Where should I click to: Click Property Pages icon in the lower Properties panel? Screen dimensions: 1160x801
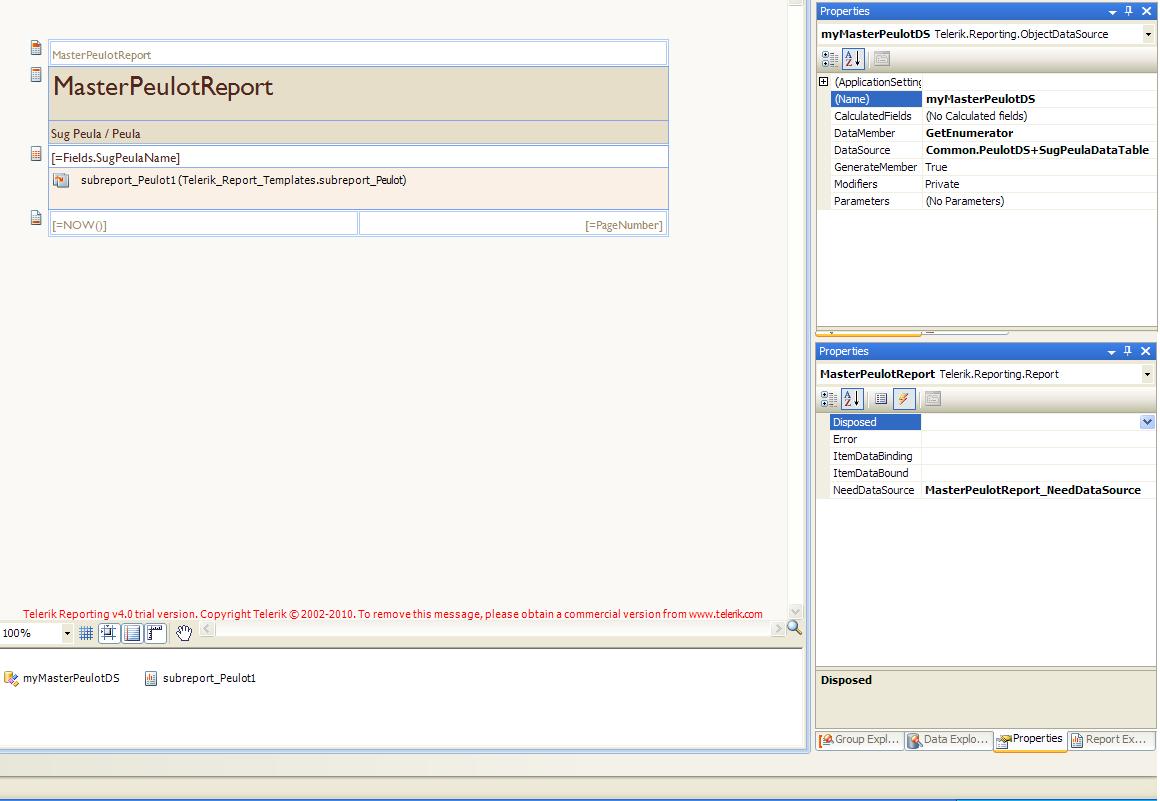pyautogui.click(x=933, y=399)
